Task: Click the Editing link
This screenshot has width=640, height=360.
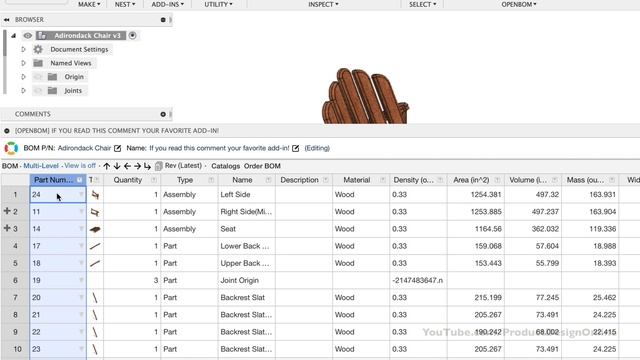Action: [317, 148]
